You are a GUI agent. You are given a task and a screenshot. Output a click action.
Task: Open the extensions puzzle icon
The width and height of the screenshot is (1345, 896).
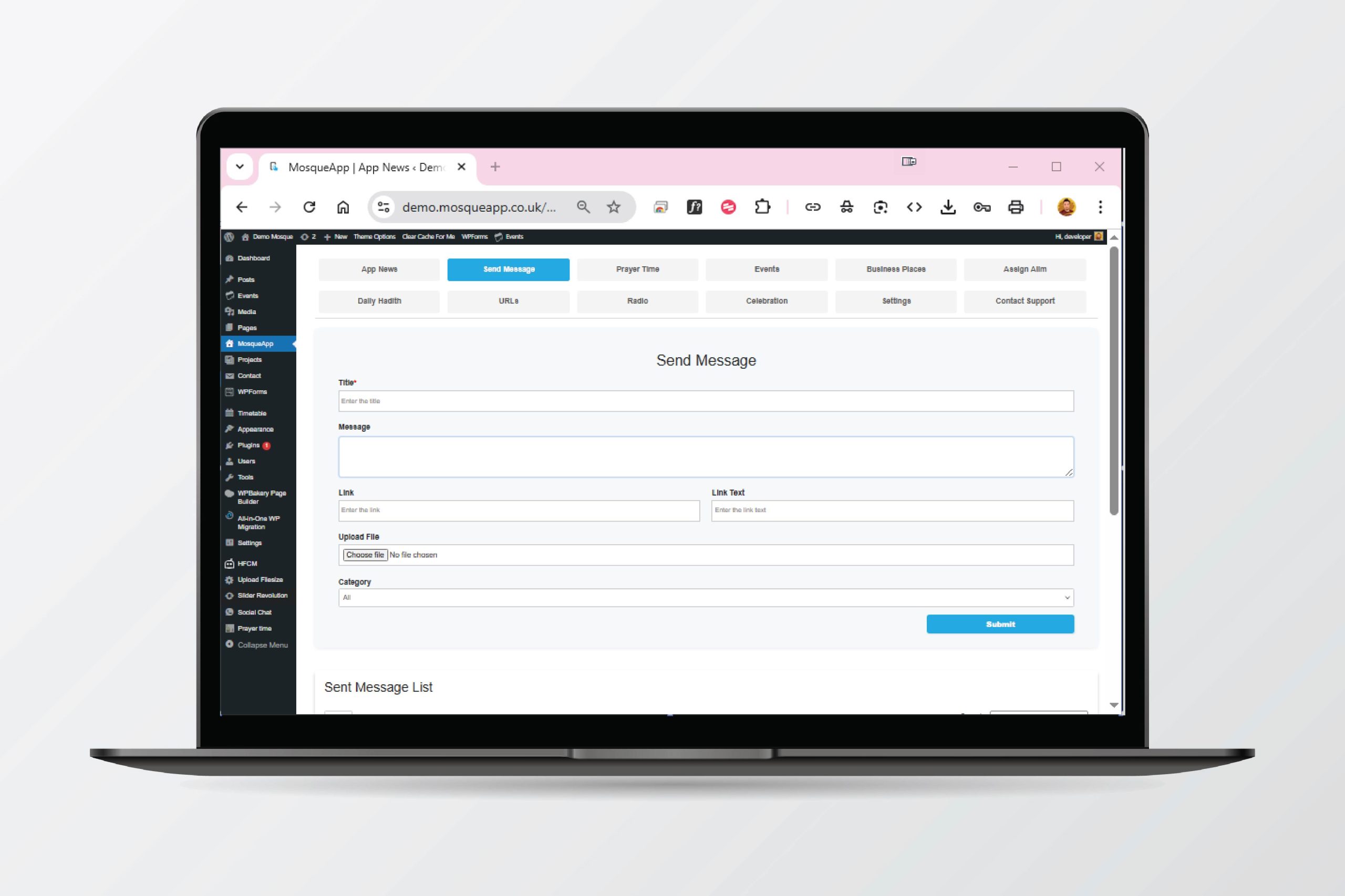point(762,207)
